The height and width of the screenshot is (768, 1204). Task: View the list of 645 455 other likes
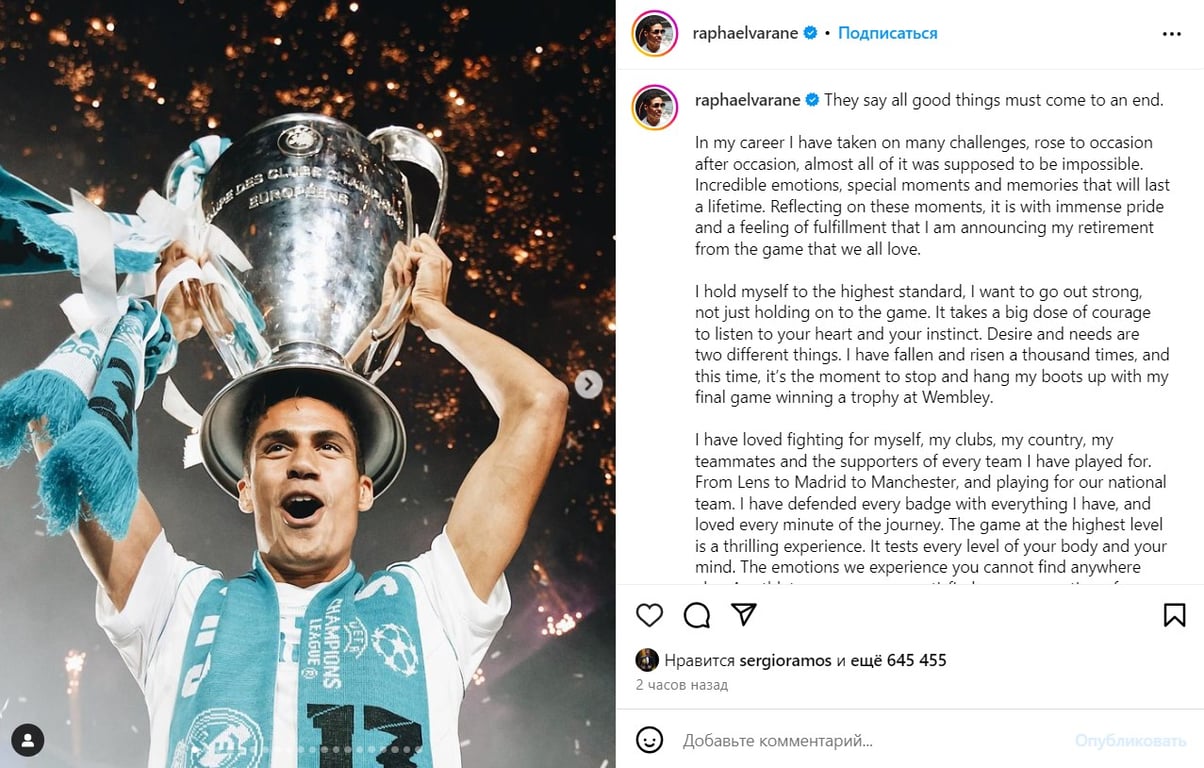pyautogui.click(x=905, y=660)
